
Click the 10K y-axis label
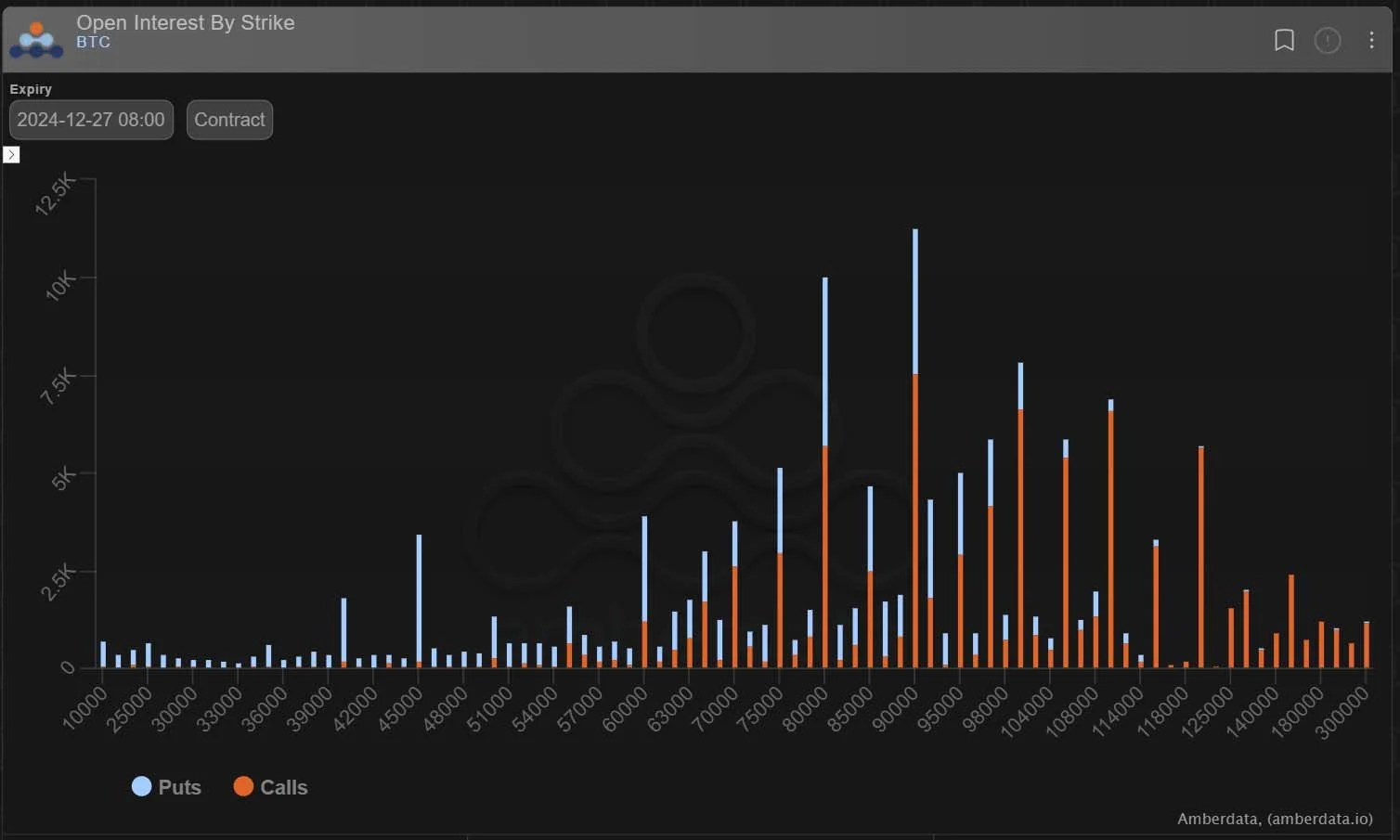[x=61, y=286]
